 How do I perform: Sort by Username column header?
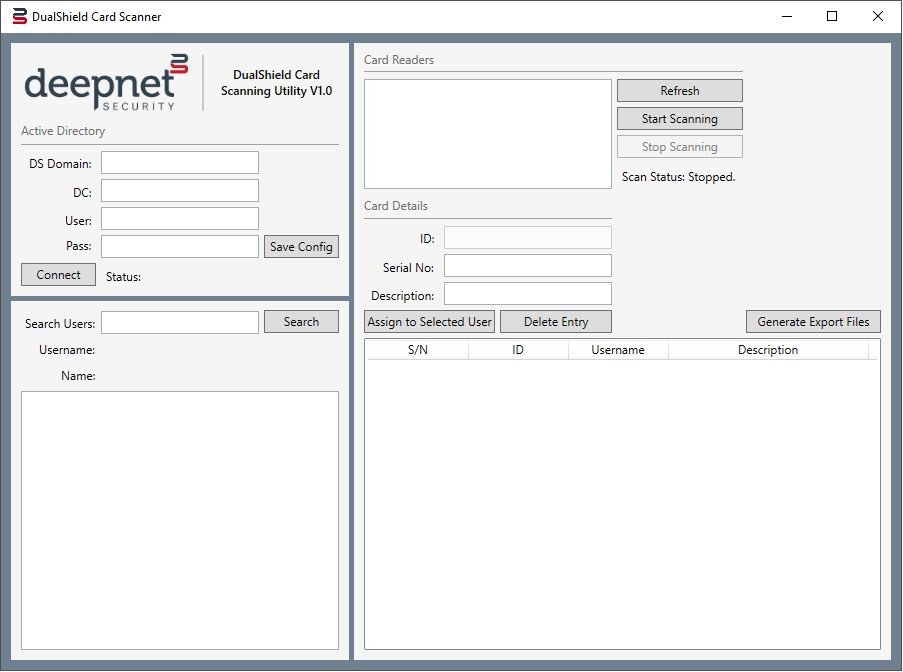point(618,350)
